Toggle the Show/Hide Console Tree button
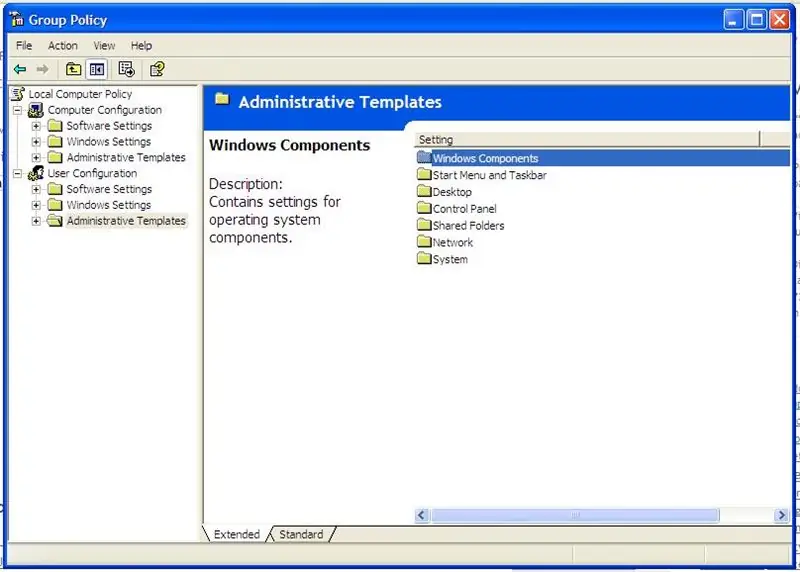The image size is (800, 572). click(x=96, y=69)
